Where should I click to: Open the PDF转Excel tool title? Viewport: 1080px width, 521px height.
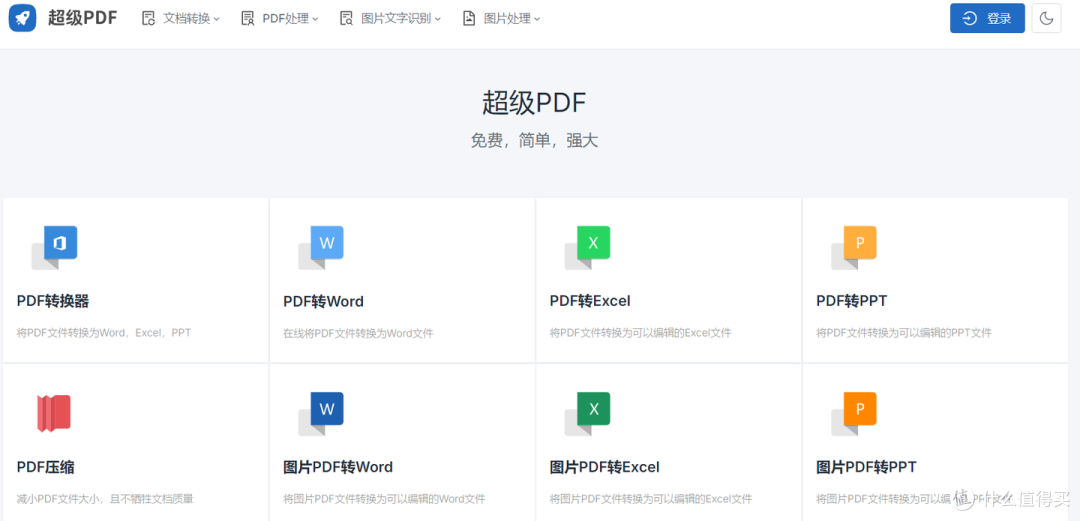tap(590, 301)
